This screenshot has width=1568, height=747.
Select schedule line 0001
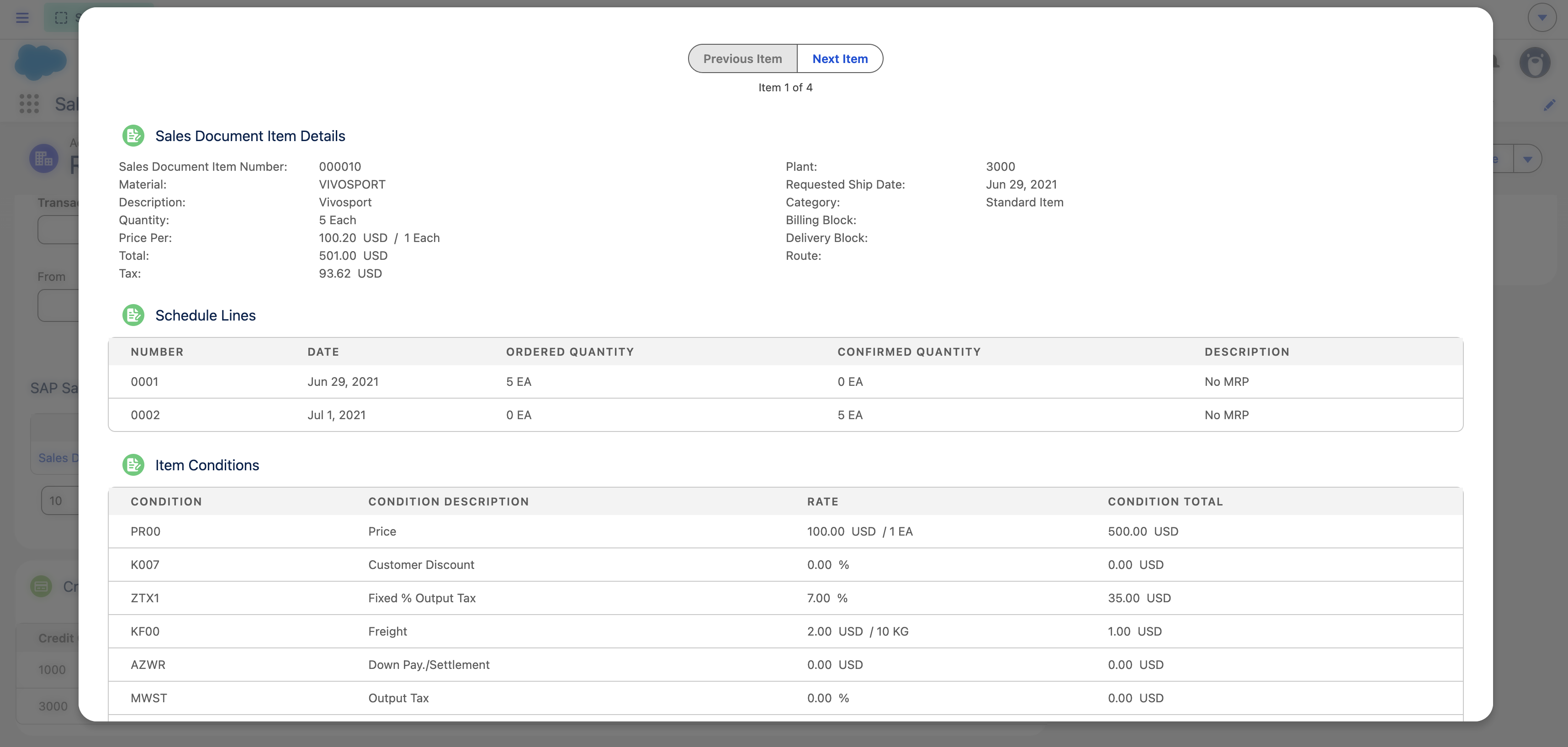(786, 381)
